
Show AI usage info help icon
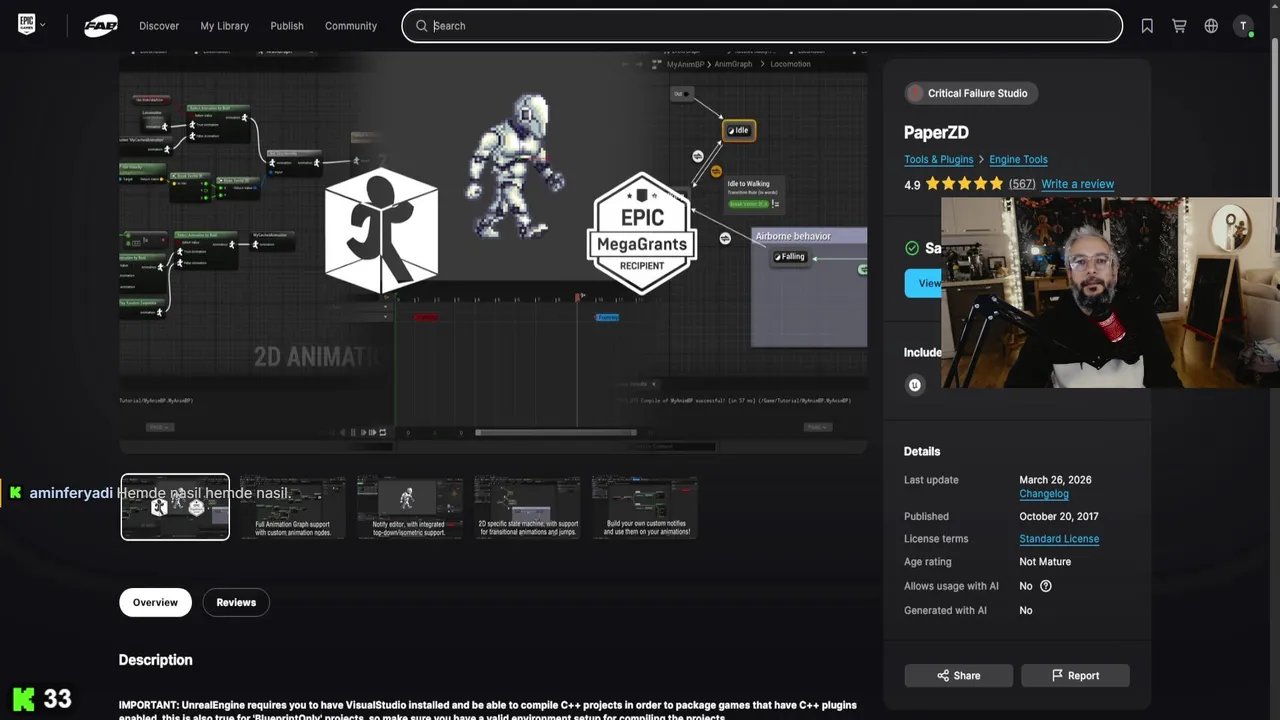(x=1046, y=586)
